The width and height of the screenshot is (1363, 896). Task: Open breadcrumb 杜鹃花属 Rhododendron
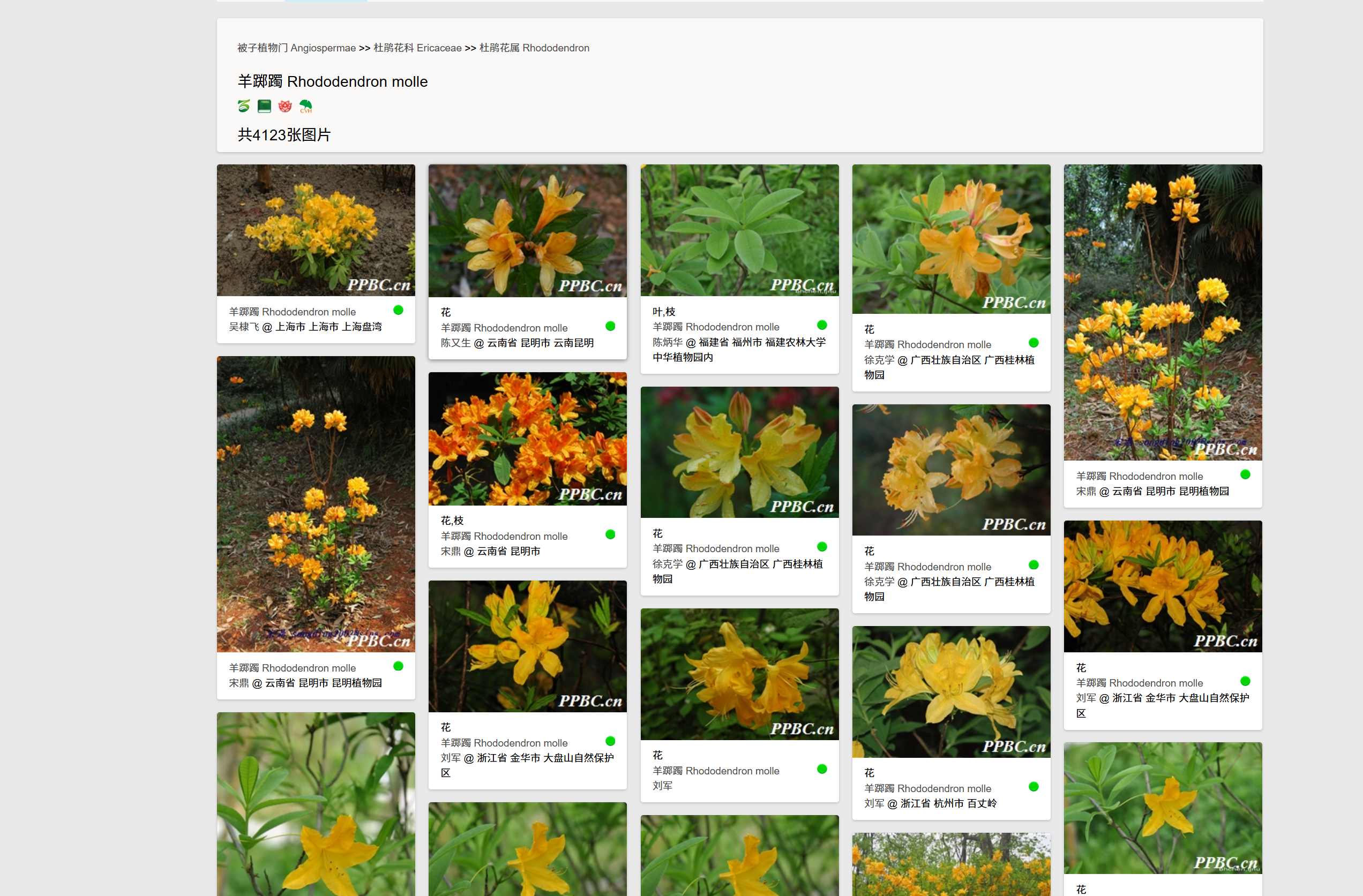point(534,48)
